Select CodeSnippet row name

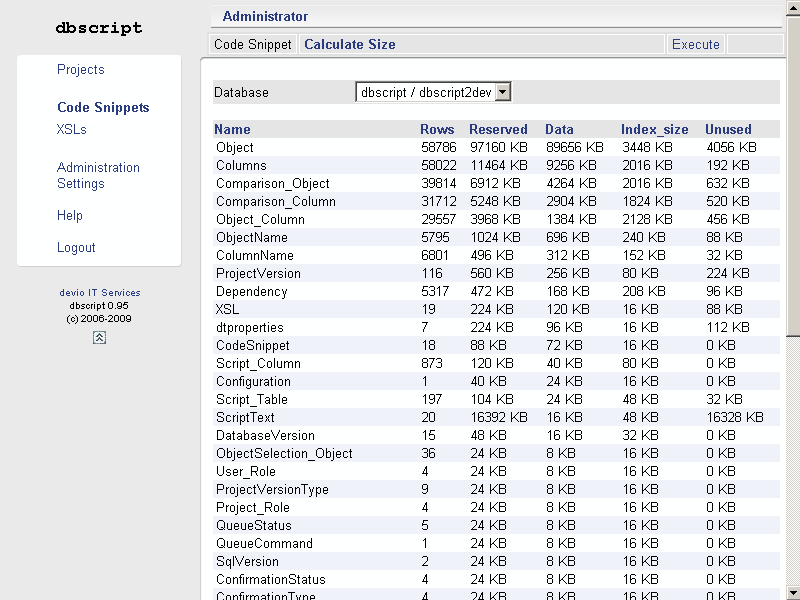point(253,345)
